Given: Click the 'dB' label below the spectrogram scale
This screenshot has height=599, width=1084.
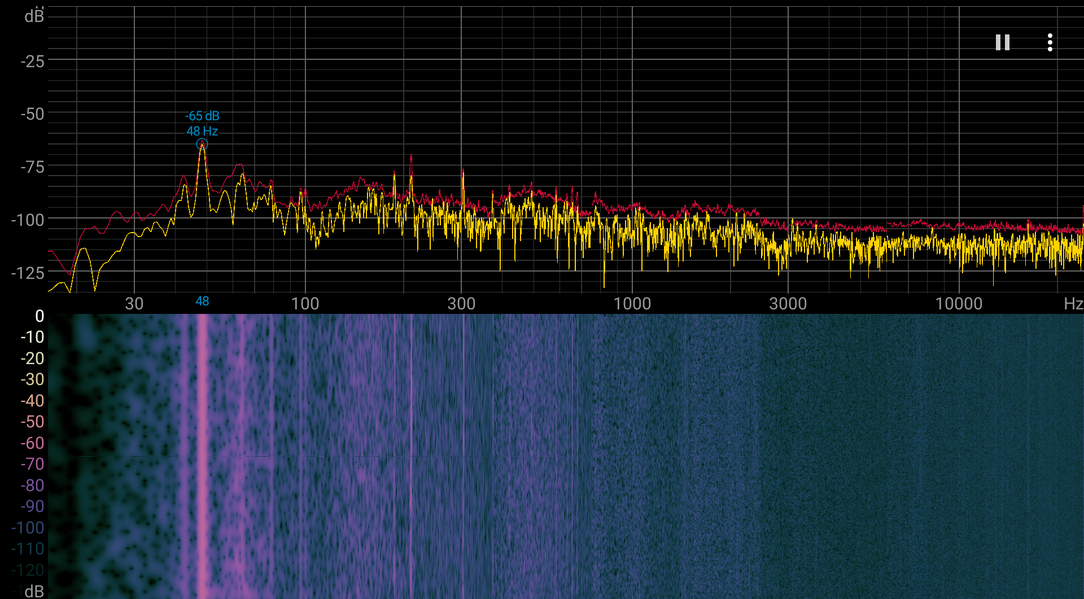Looking at the screenshot, I should tap(34, 591).
